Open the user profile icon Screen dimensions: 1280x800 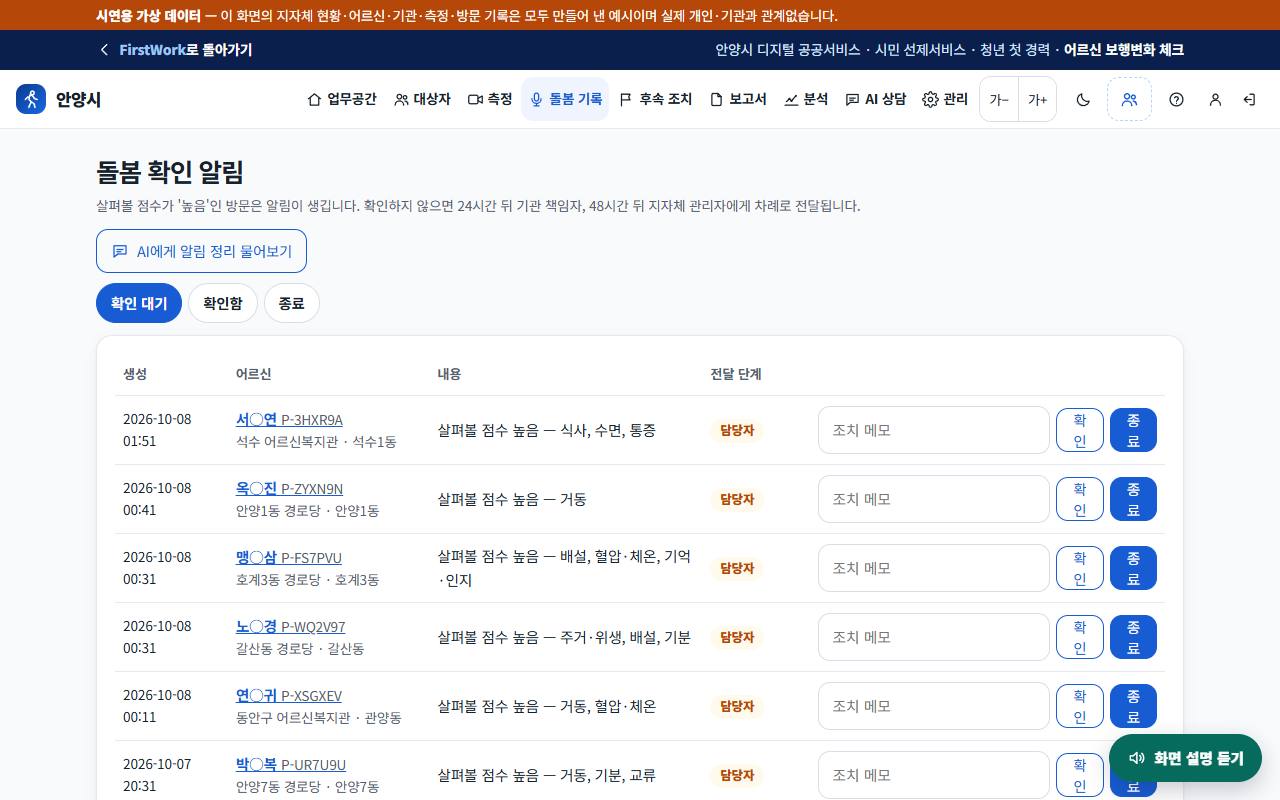(x=1215, y=99)
